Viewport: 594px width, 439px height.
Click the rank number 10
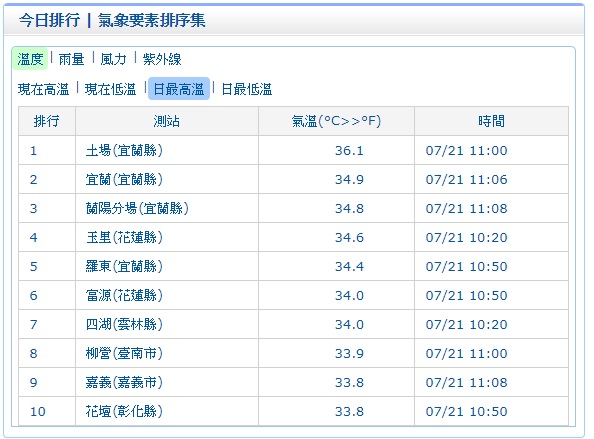click(x=38, y=412)
